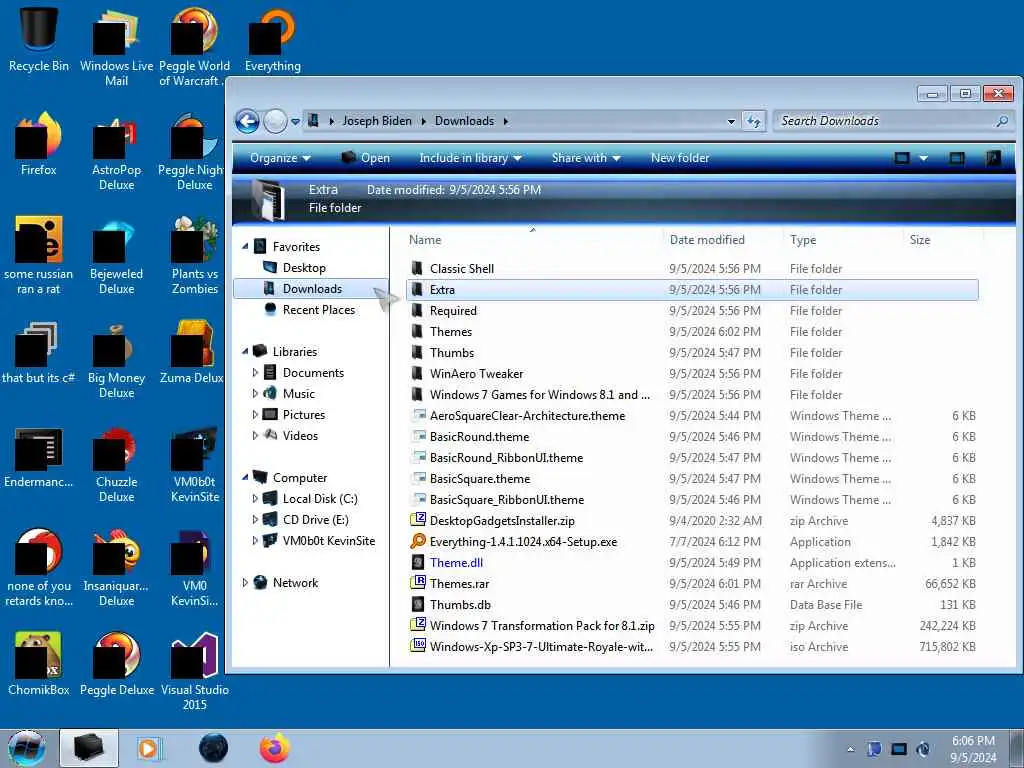This screenshot has width=1024, height=768.
Task: Open Bejeweled Deluxe desktop icon
Action: [116, 255]
